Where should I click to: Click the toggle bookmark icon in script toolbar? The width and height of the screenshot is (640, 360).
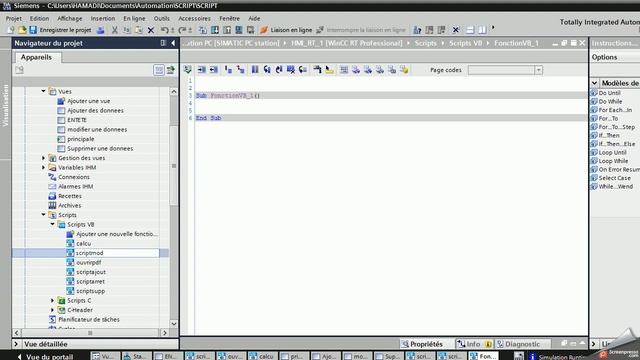click(255, 70)
